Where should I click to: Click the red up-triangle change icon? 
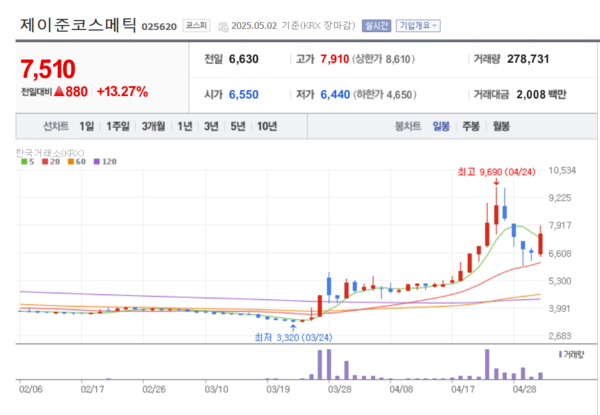tap(59, 91)
